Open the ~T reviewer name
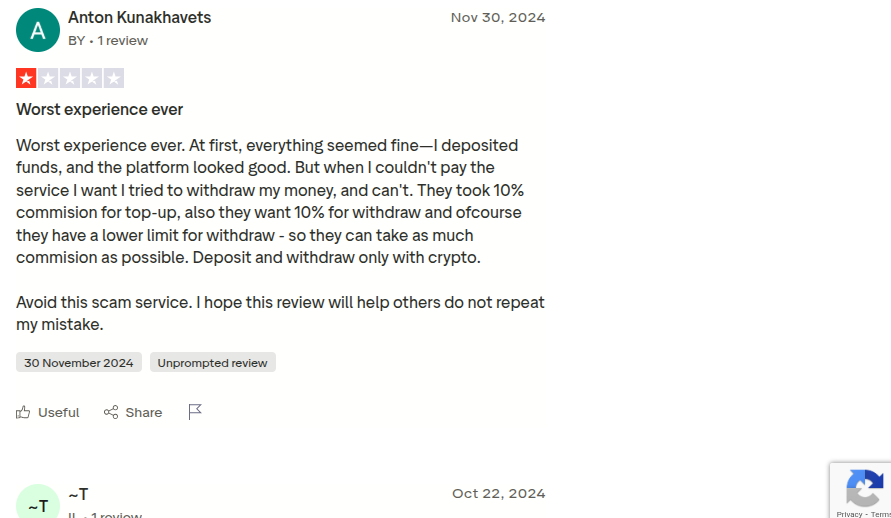 78,494
